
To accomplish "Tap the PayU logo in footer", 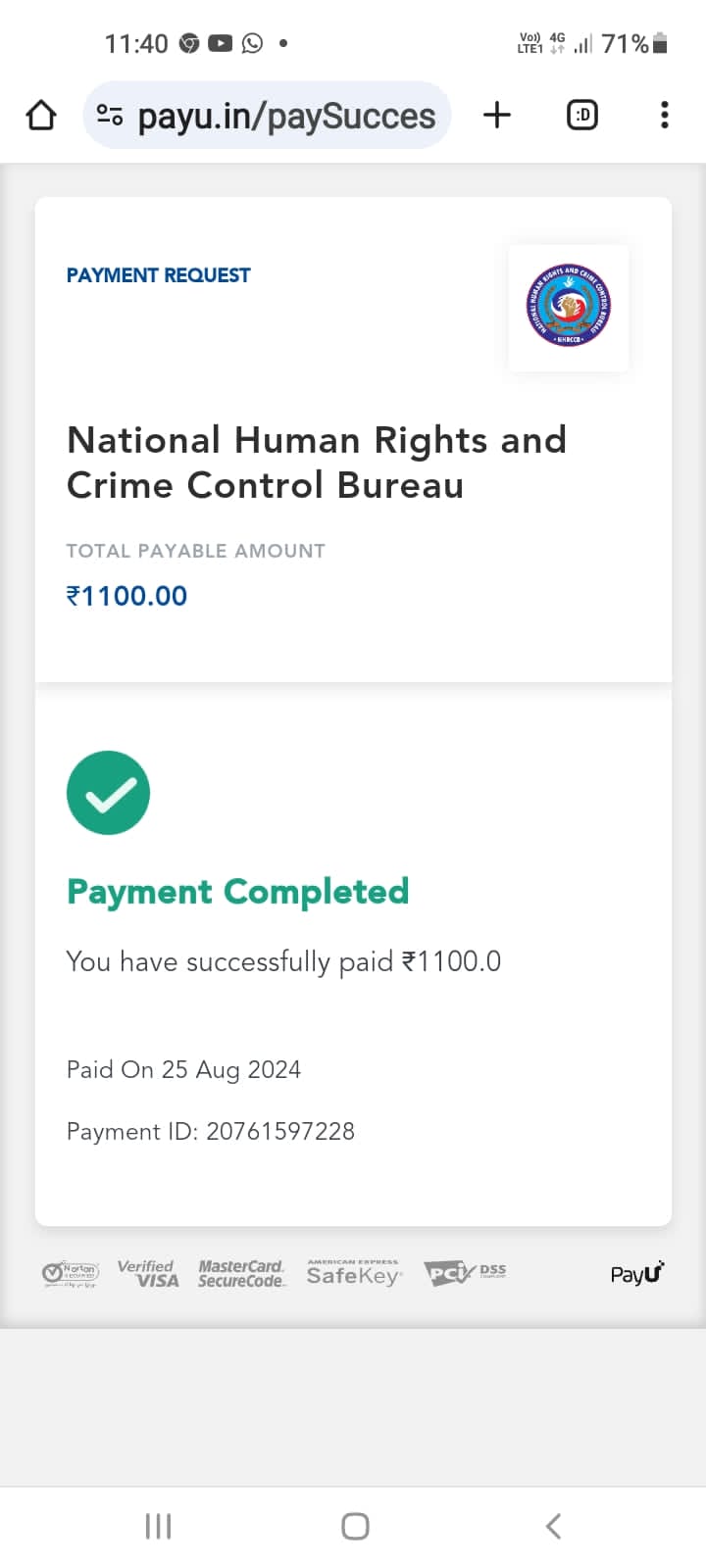I will click(636, 1273).
